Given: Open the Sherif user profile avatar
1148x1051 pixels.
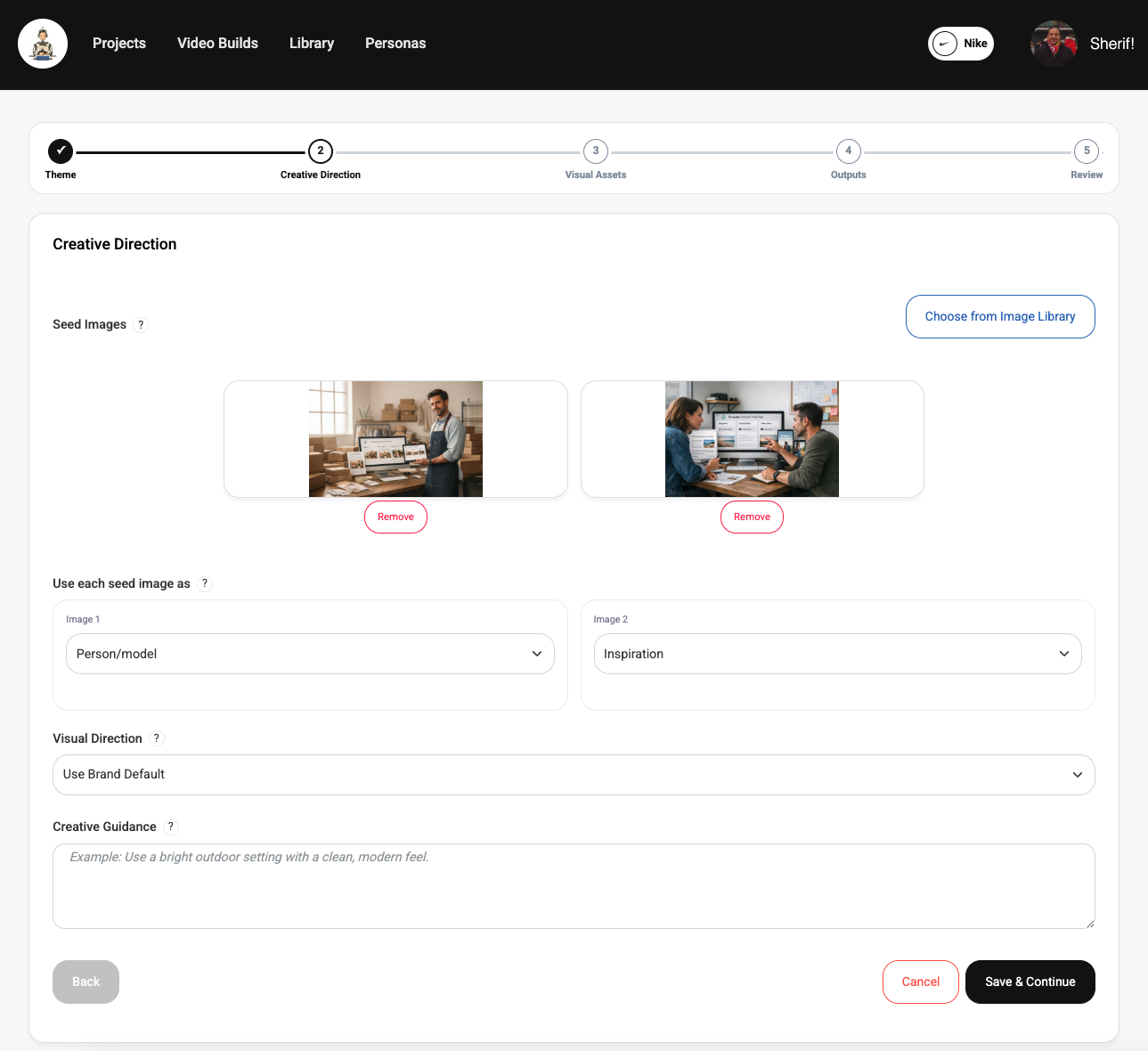Looking at the screenshot, I should pyautogui.click(x=1054, y=44).
